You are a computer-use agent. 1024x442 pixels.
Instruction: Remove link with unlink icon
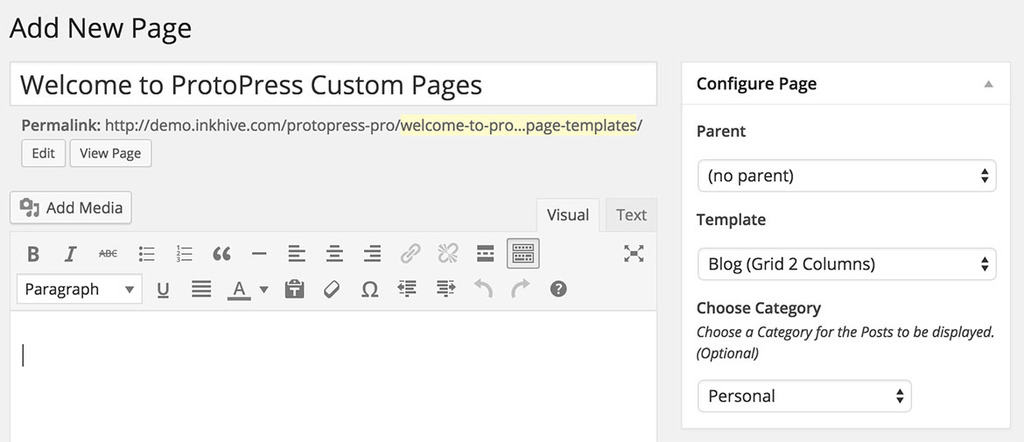[x=448, y=253]
